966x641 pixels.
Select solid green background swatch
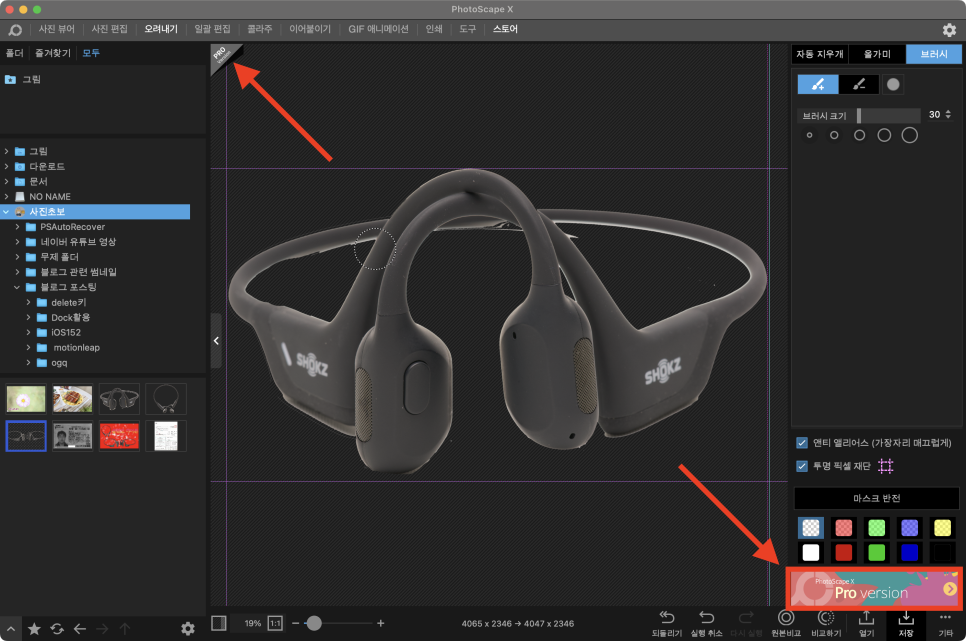click(x=877, y=552)
